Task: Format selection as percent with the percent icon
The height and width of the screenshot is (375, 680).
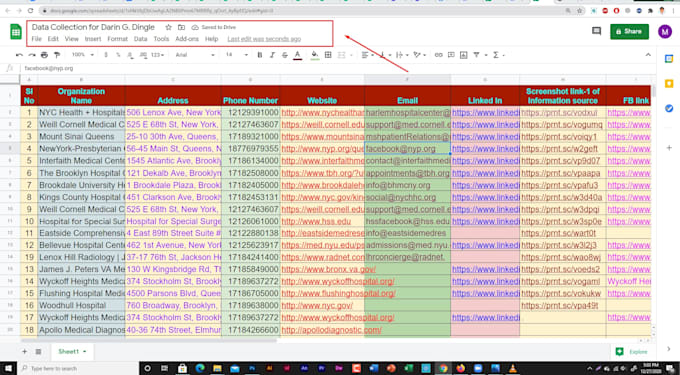Action: tap(118, 55)
